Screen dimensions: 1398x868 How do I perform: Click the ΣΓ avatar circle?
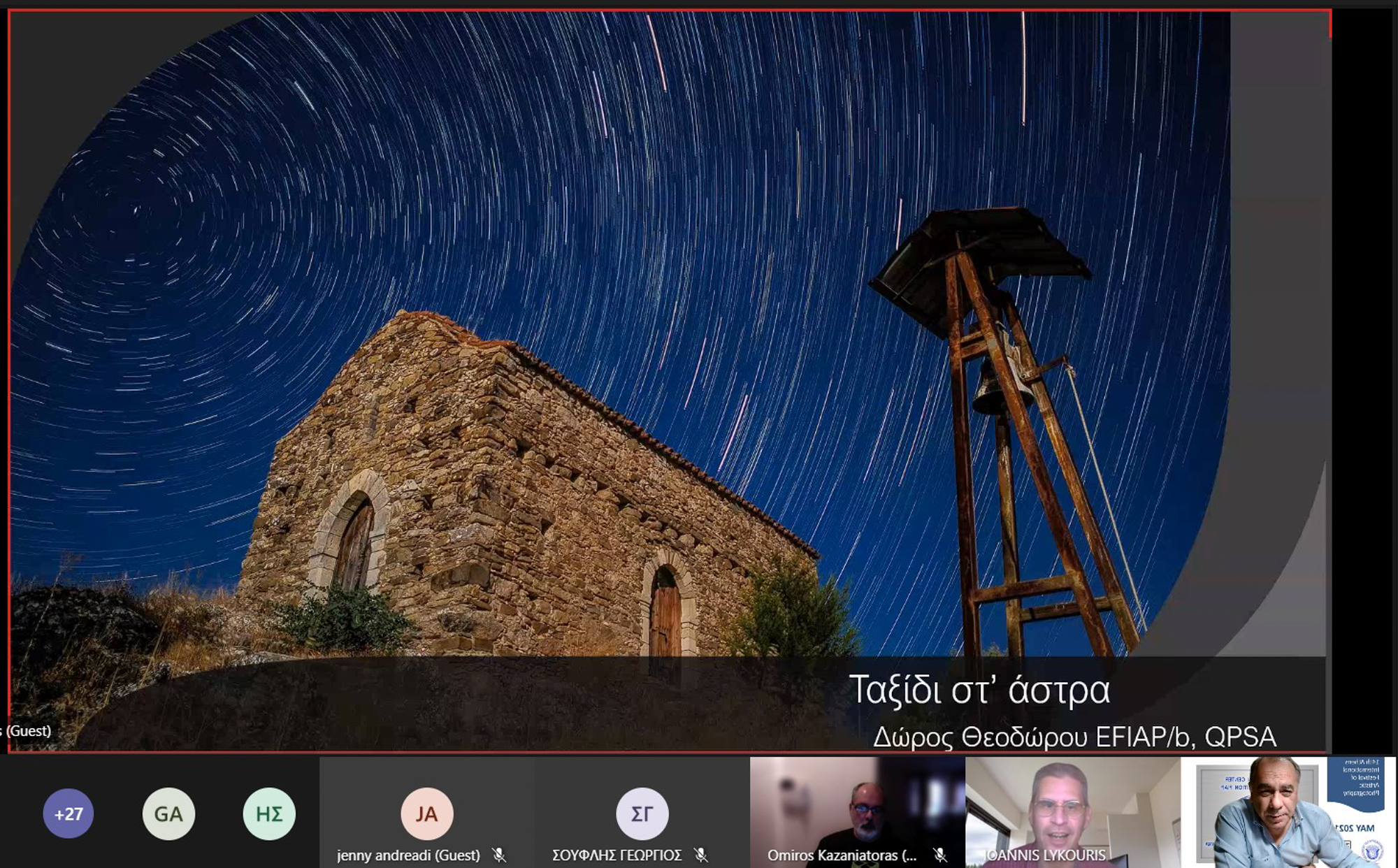pos(642,813)
